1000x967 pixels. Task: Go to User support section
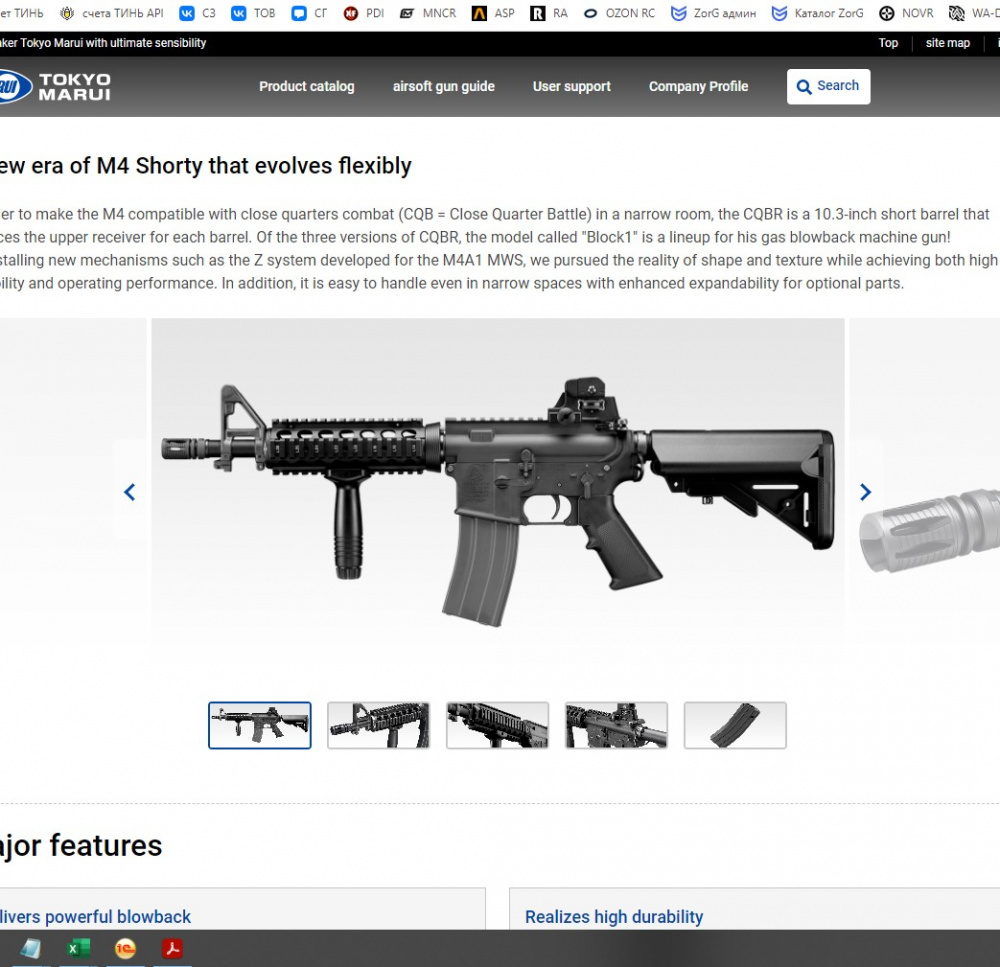tap(571, 86)
